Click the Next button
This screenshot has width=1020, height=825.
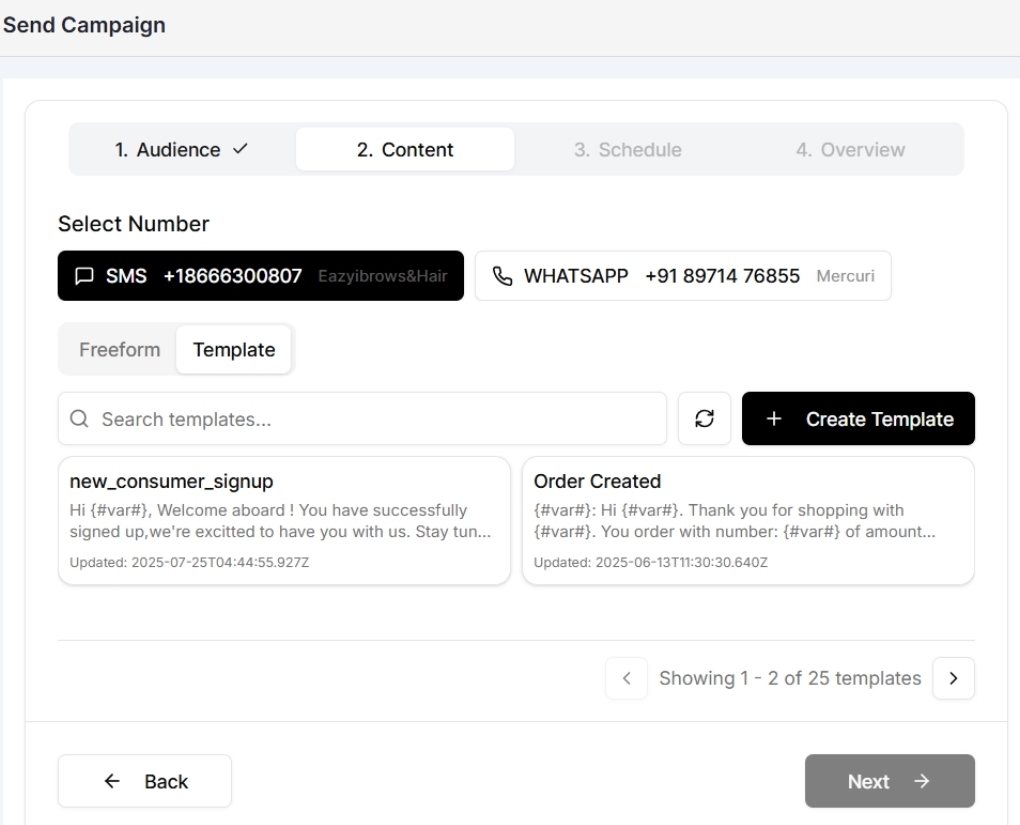(x=888, y=780)
